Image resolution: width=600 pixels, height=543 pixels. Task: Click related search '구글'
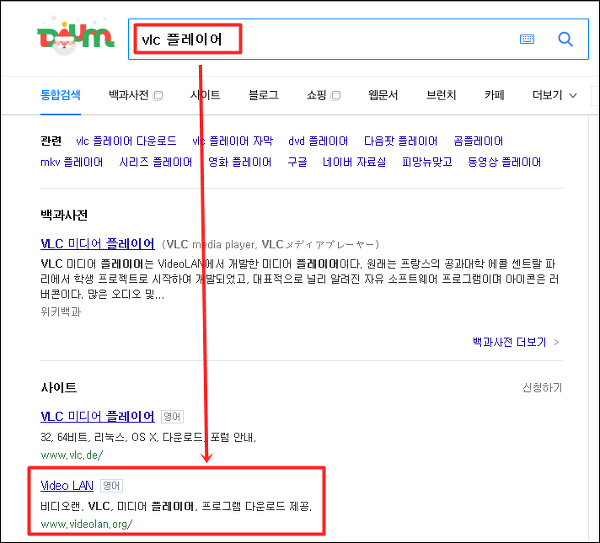pyautogui.click(x=297, y=162)
